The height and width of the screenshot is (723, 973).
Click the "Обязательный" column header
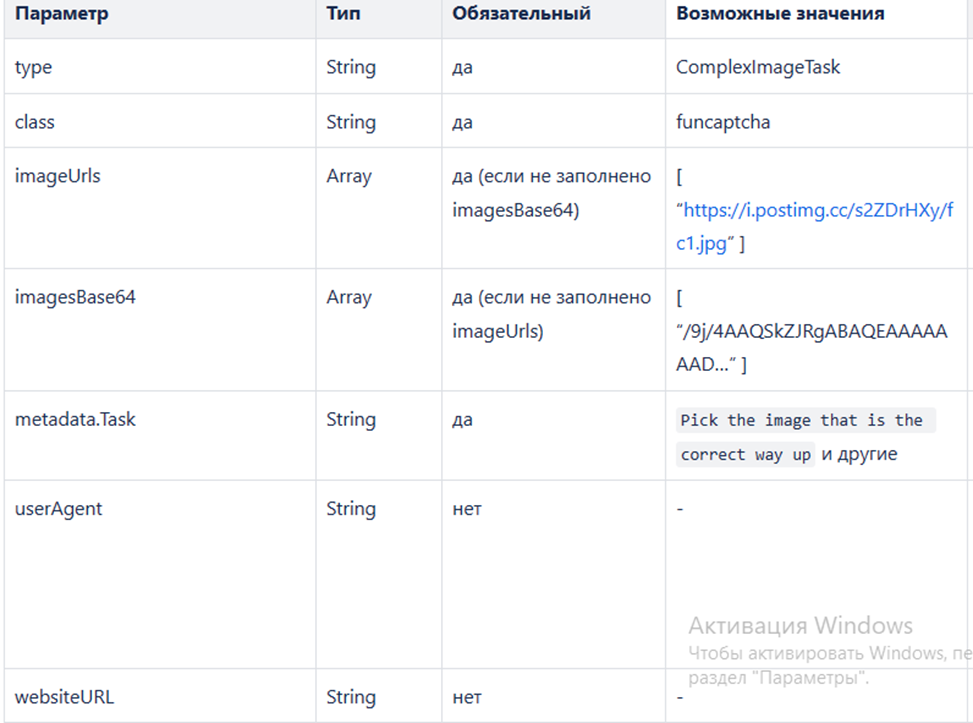point(521,14)
